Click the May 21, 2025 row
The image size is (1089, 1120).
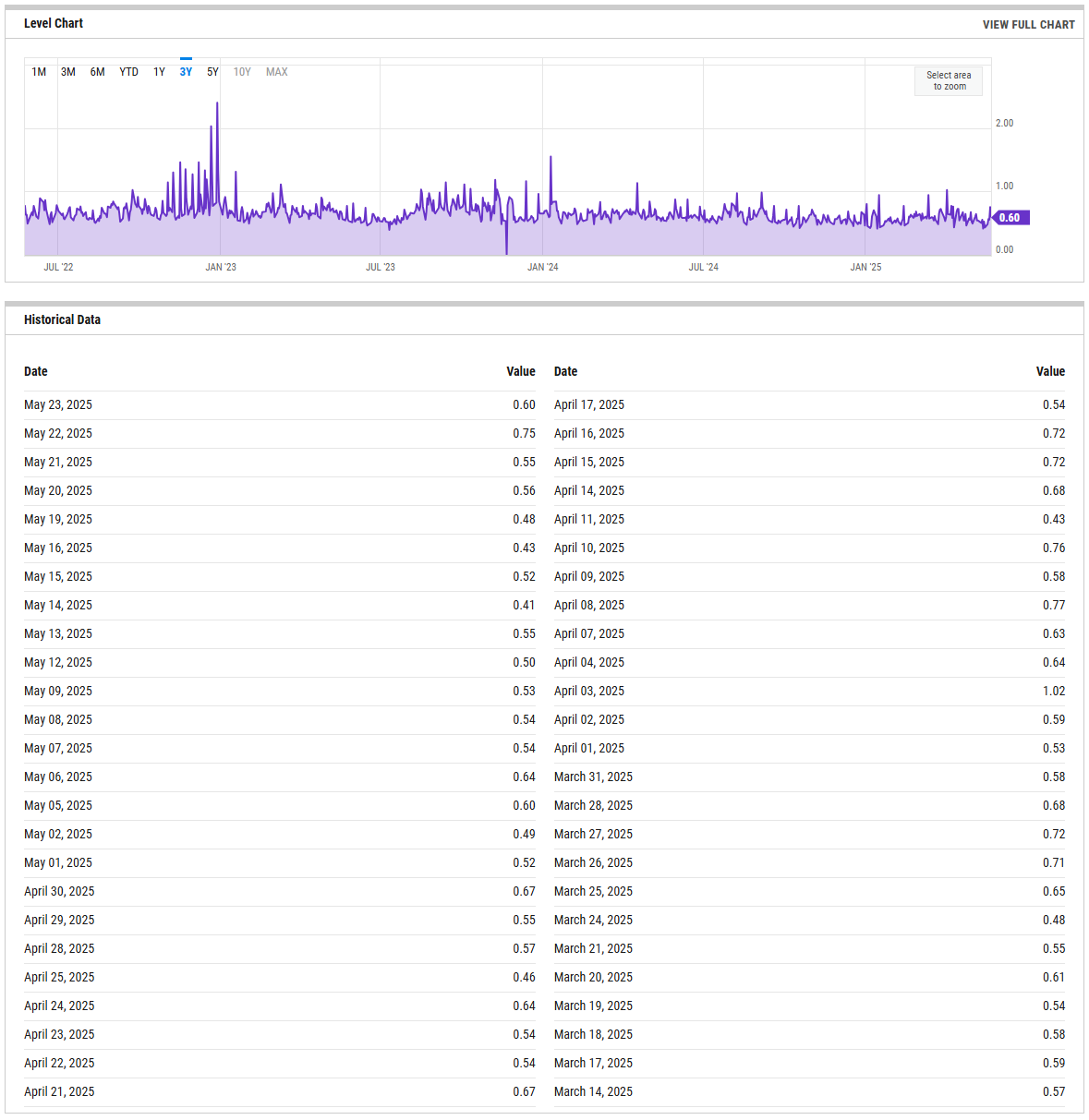(280, 462)
